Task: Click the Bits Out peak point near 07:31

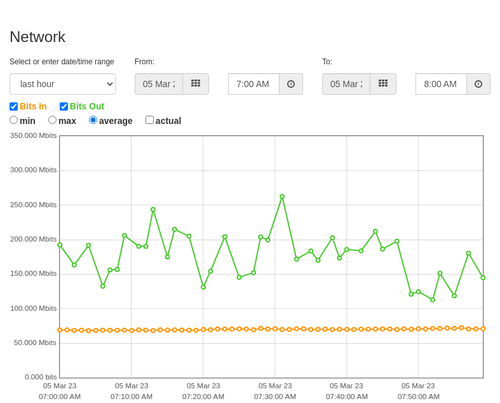Action: 282,197
